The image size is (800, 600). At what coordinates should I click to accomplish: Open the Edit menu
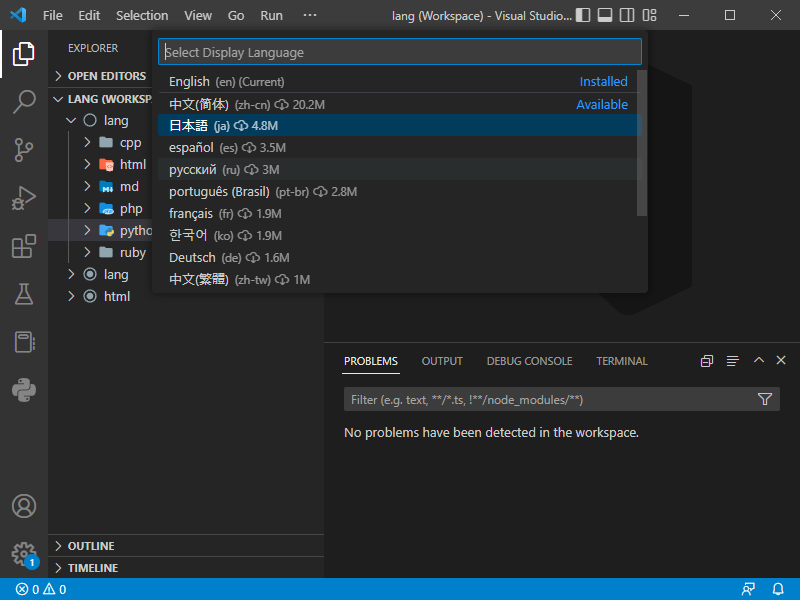[x=89, y=15]
